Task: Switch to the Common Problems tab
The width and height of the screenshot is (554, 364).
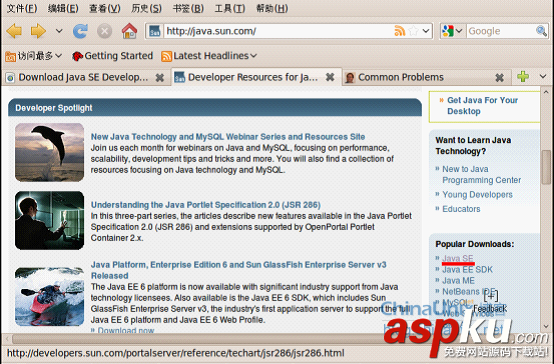Action: (x=401, y=77)
